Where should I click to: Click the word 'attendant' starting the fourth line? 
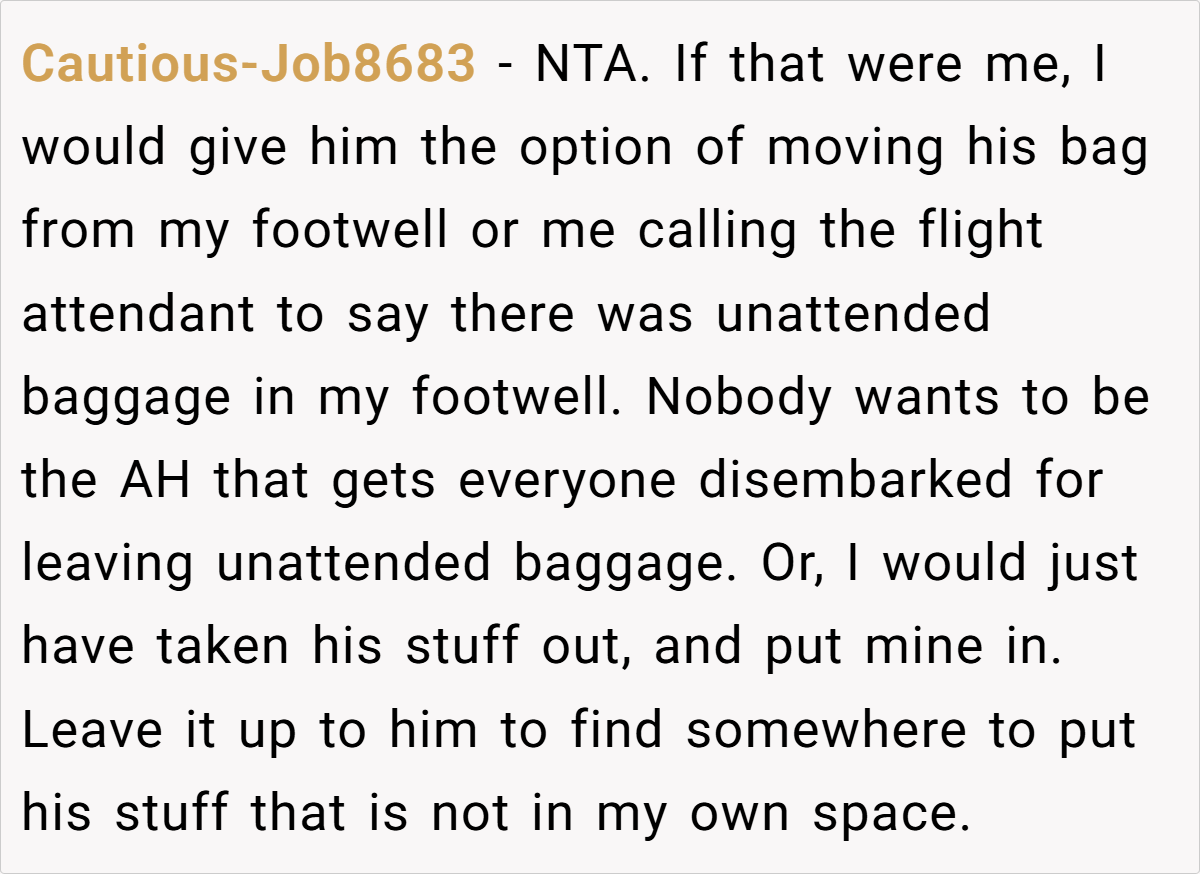click(138, 315)
